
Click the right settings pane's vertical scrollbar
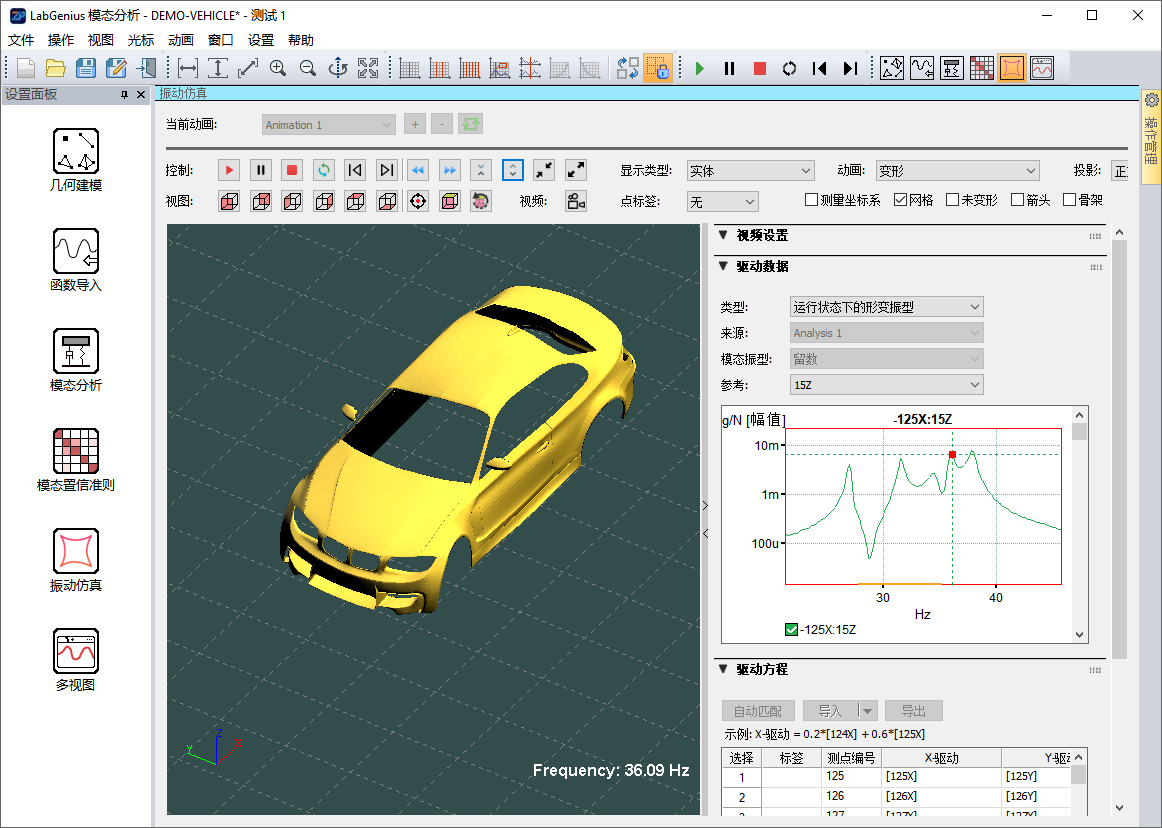click(1119, 448)
